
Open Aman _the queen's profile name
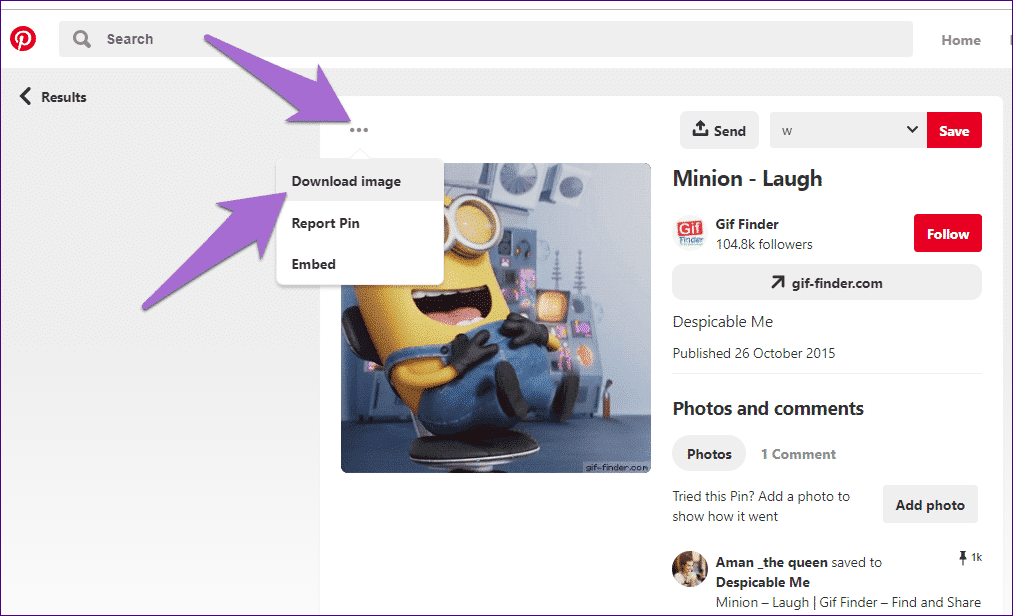click(771, 562)
